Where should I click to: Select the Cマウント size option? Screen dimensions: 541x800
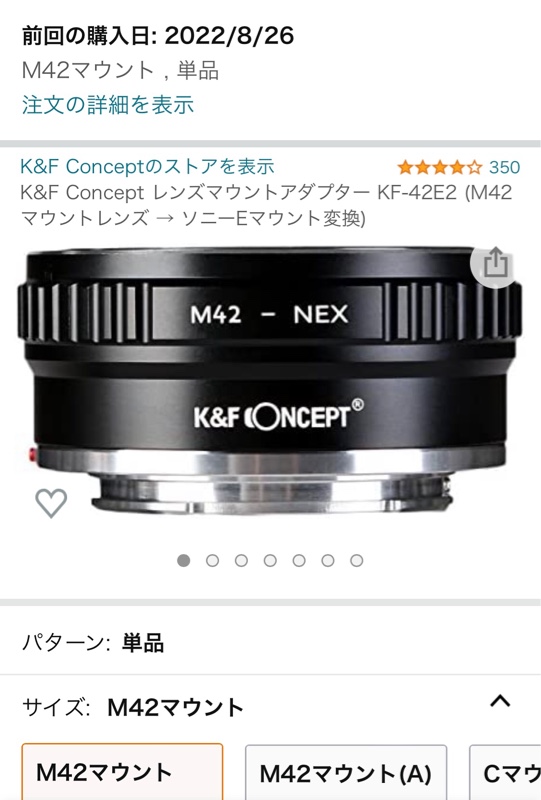point(505,772)
